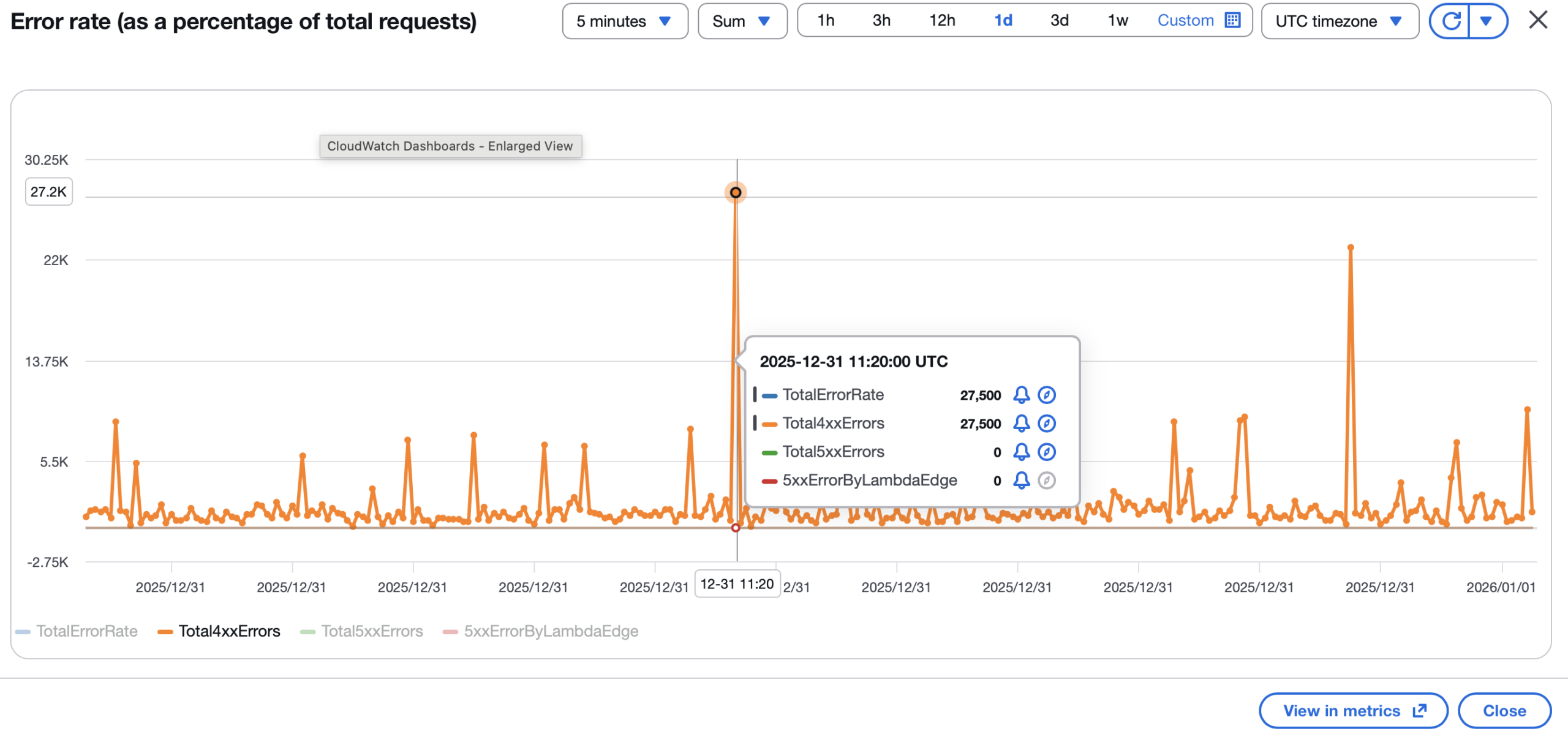Click the Close button
1568x734 pixels.
tap(1504, 711)
